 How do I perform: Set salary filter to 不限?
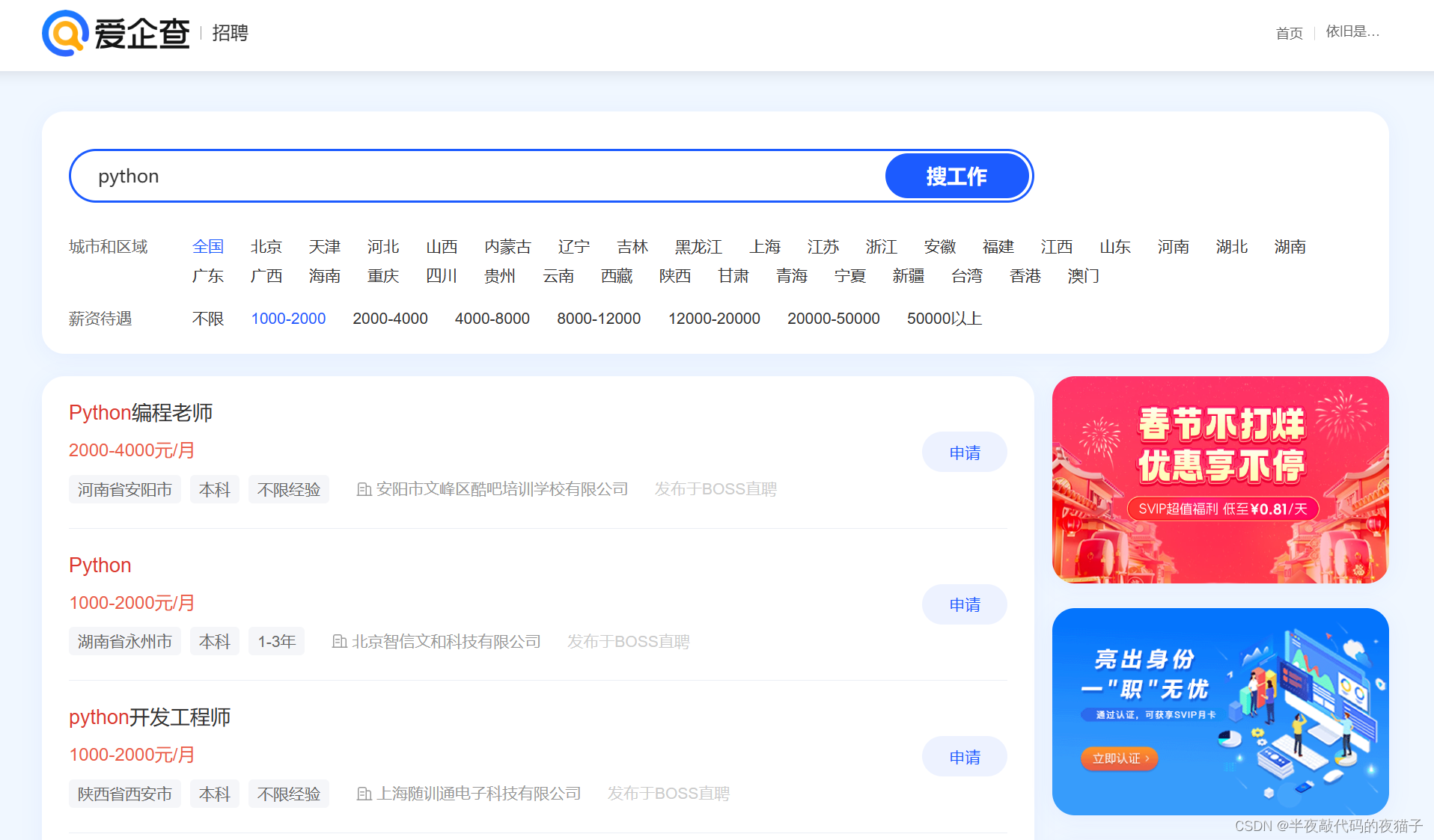pos(208,319)
